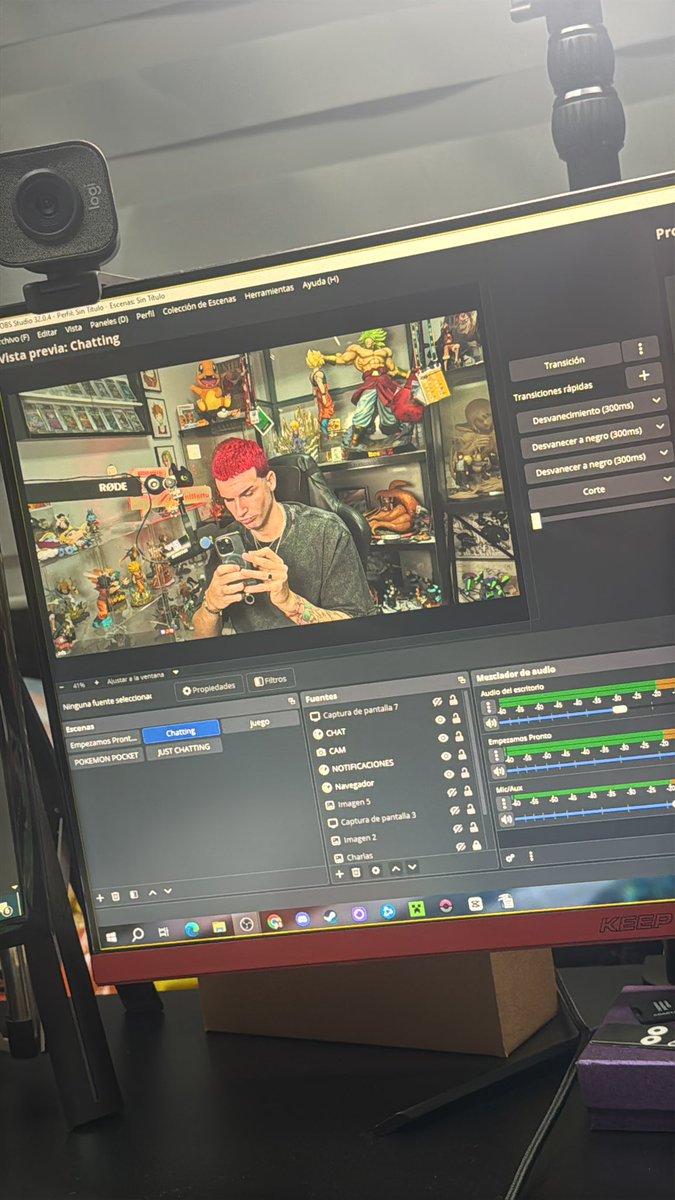Hide the CAM source
675x1200 pixels.
443,737
